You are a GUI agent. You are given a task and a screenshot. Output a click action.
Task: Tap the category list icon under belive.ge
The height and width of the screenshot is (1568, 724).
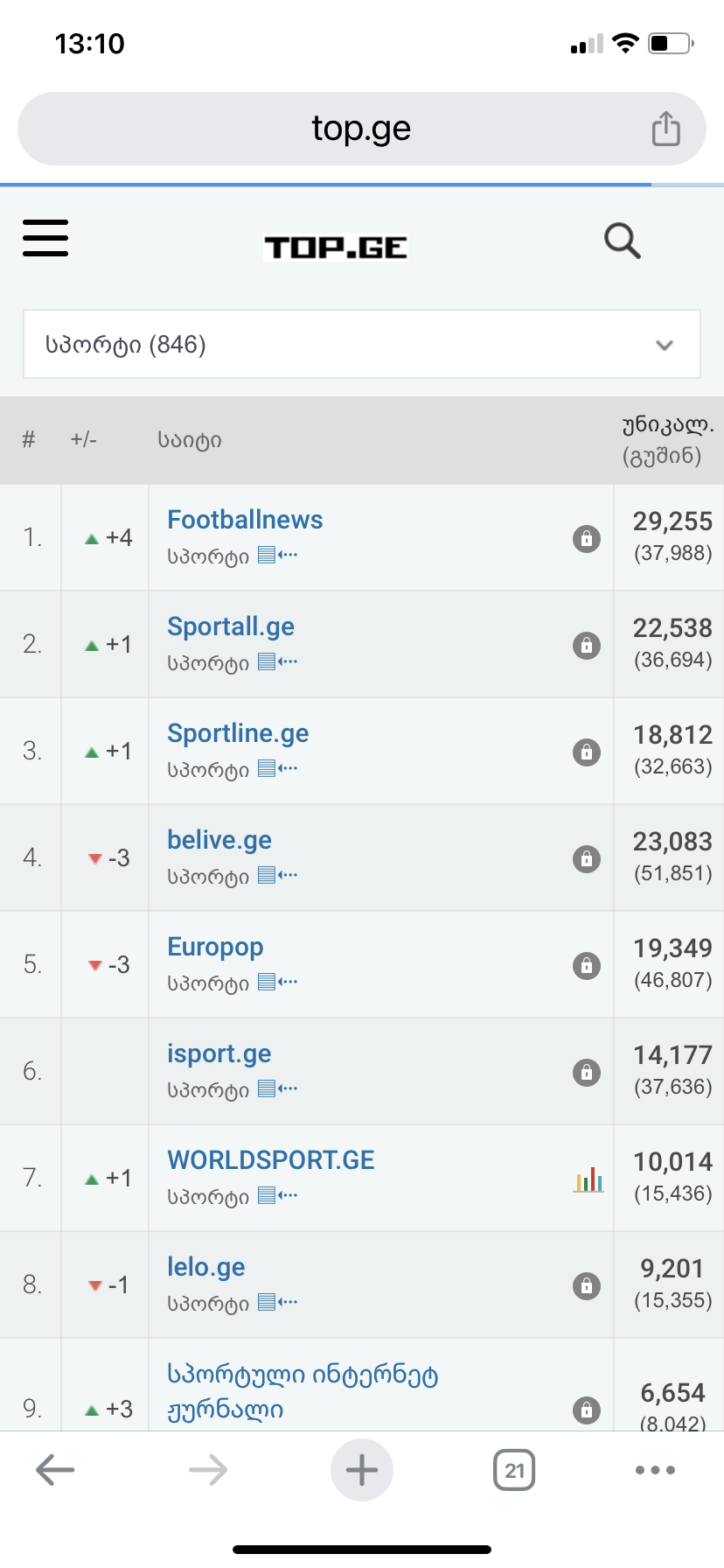(x=278, y=875)
